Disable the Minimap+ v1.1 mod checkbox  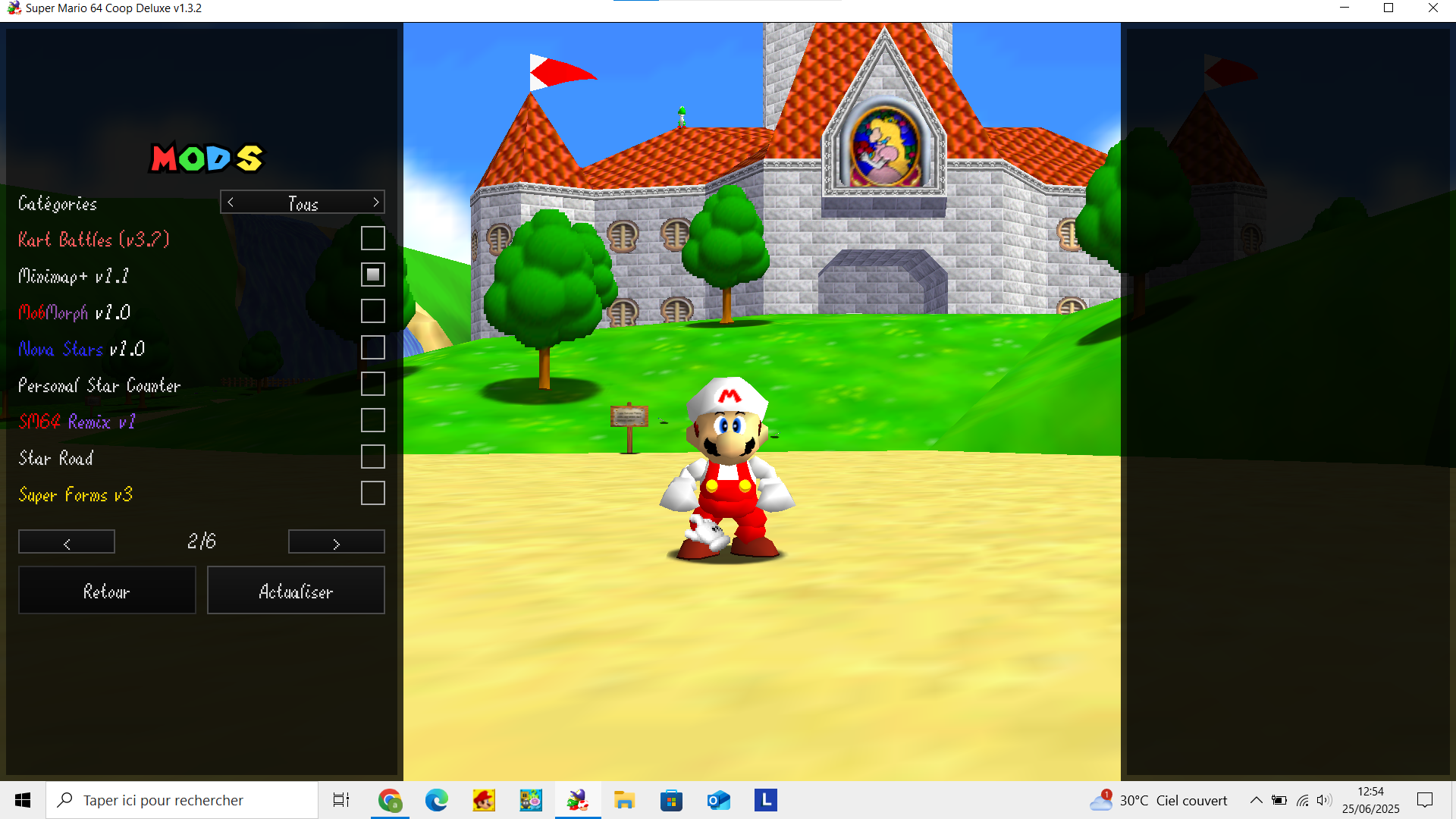click(372, 275)
